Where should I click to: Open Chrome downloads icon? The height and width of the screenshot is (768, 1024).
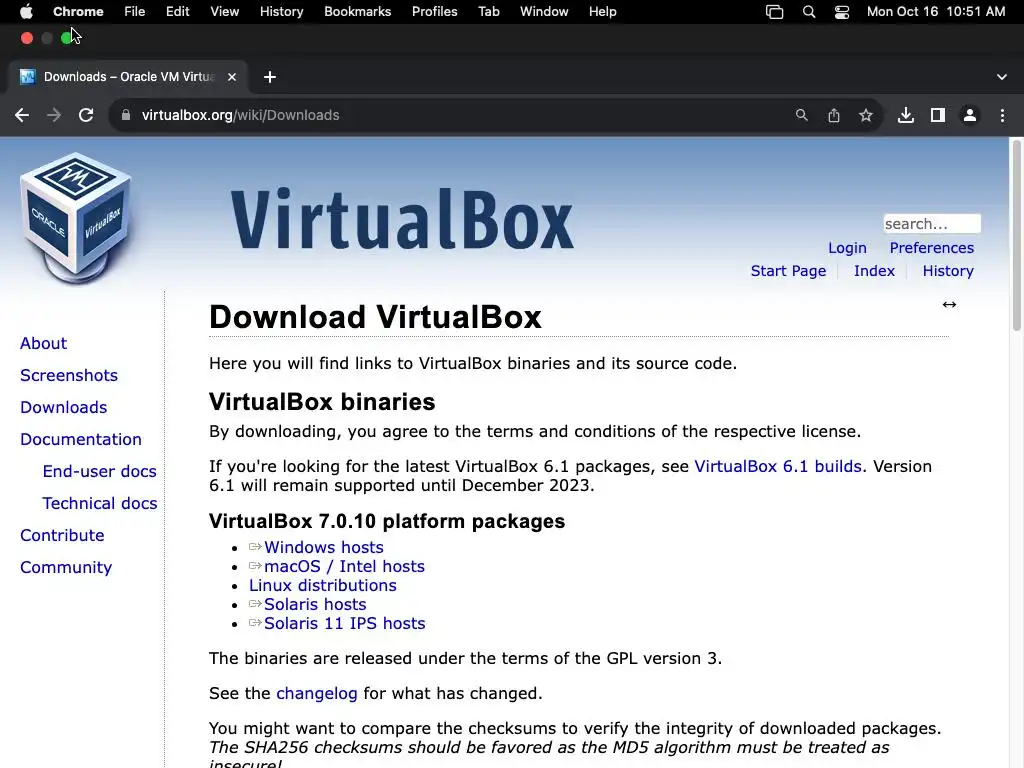tap(906, 116)
